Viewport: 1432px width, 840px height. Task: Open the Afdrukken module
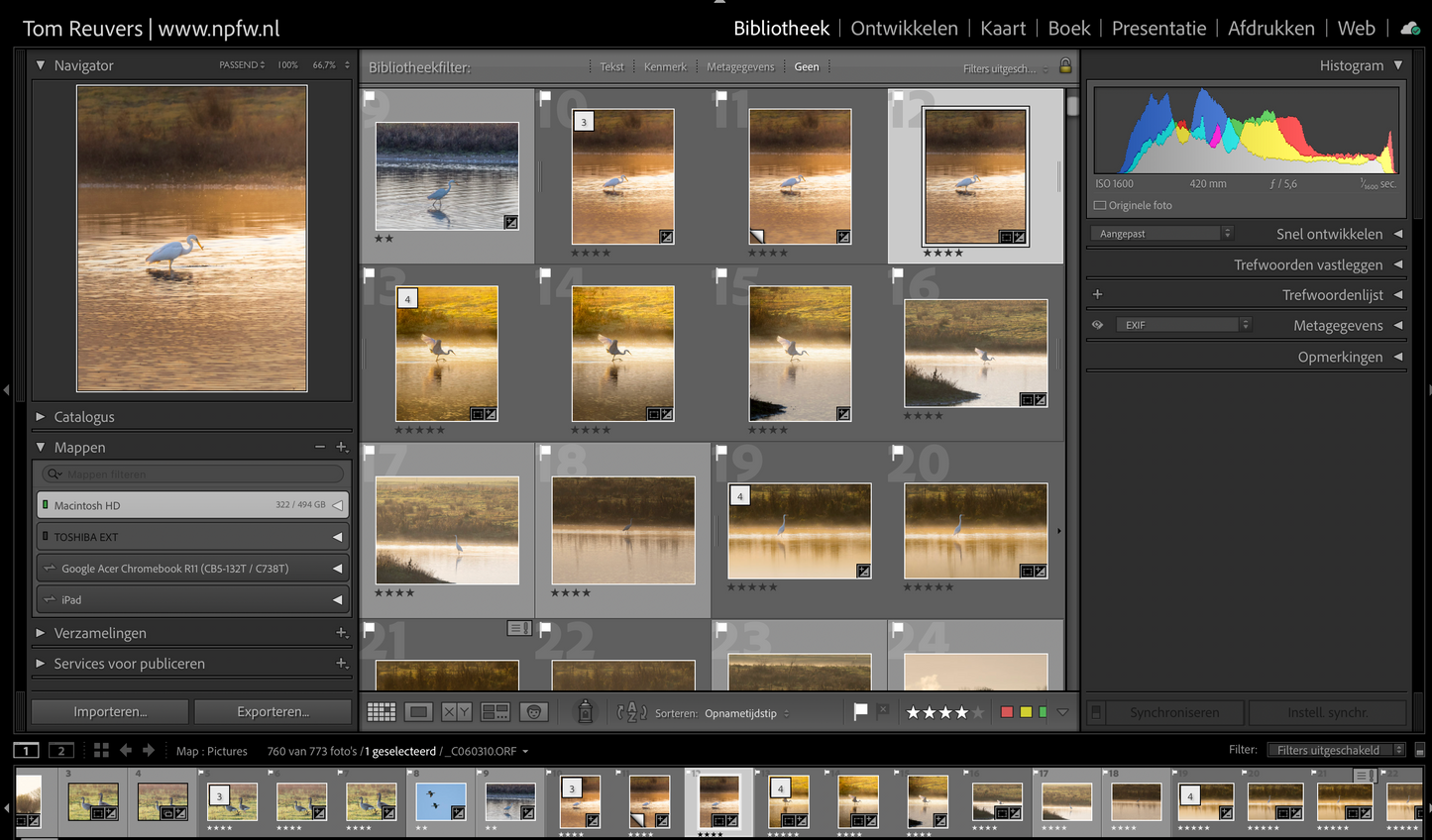pyautogui.click(x=1271, y=29)
